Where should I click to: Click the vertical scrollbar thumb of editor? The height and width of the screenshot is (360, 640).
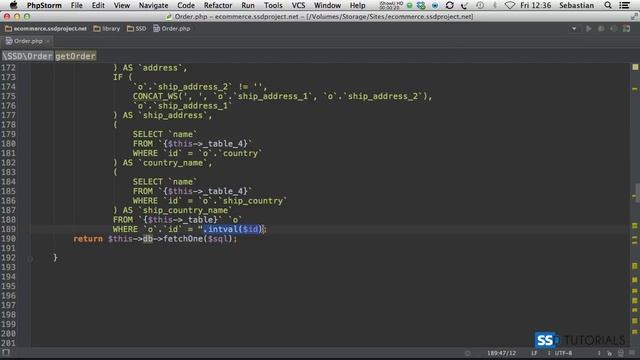tap(638, 193)
